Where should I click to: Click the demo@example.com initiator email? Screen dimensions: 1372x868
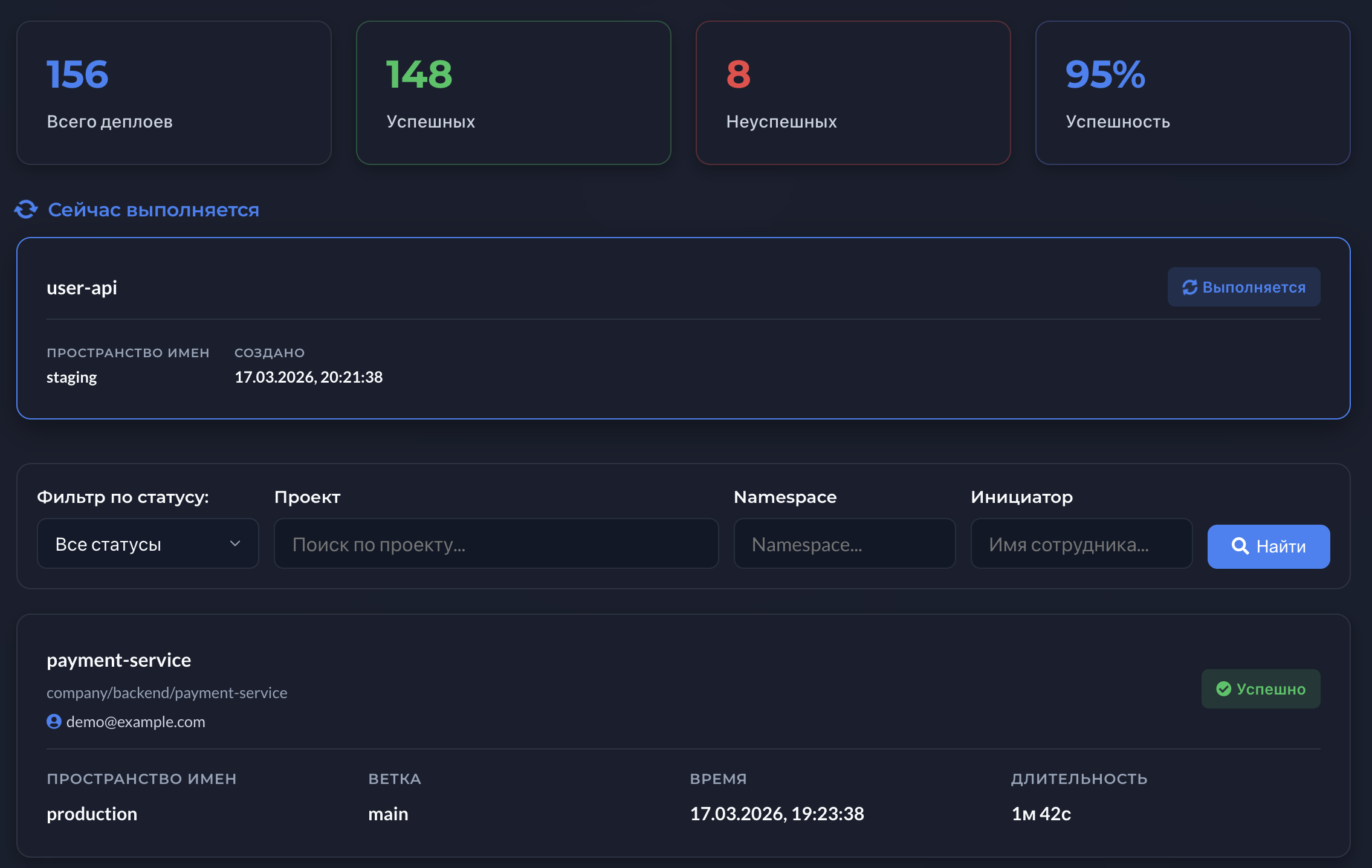(136, 722)
